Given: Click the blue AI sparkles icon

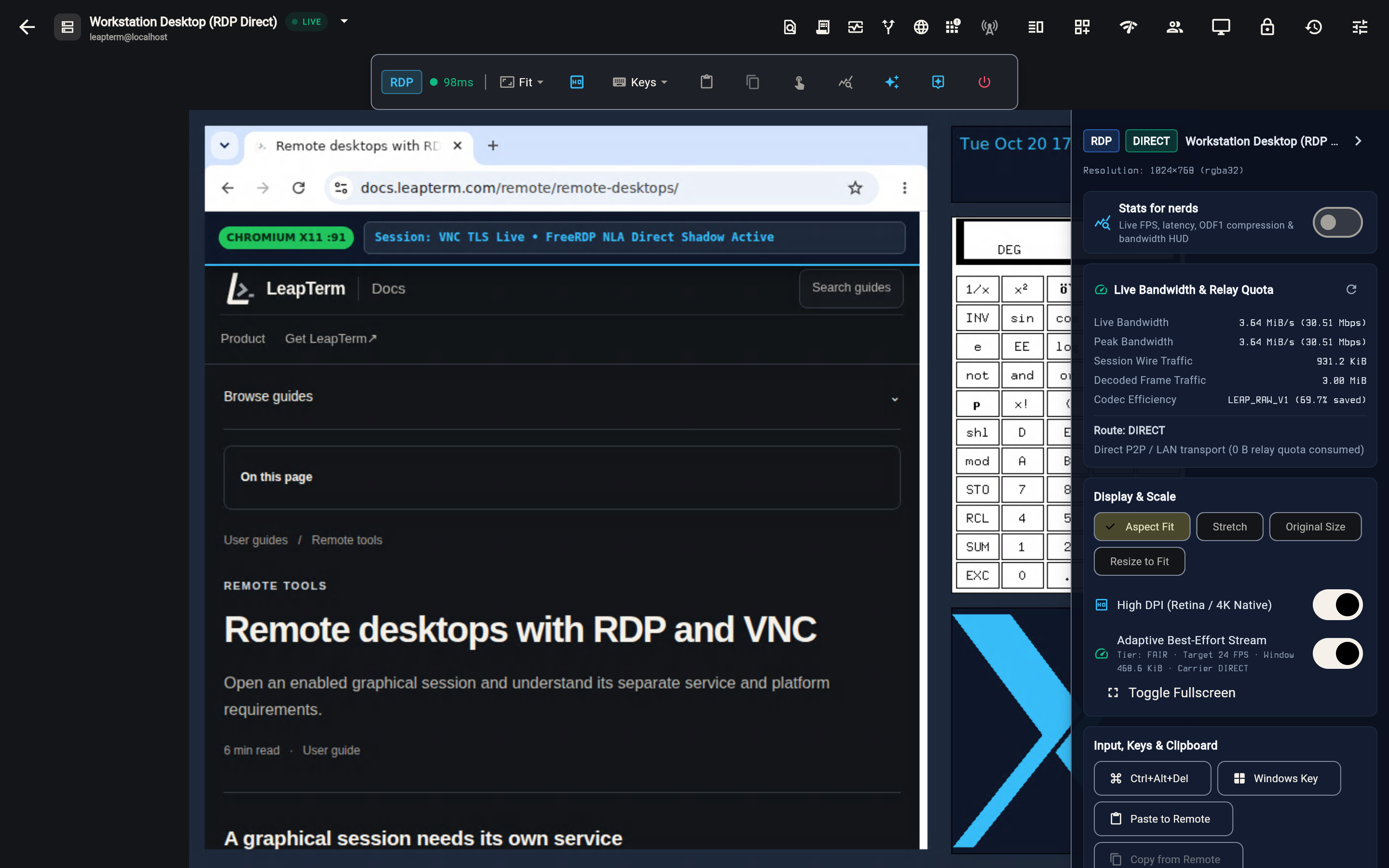Looking at the screenshot, I should (891, 82).
